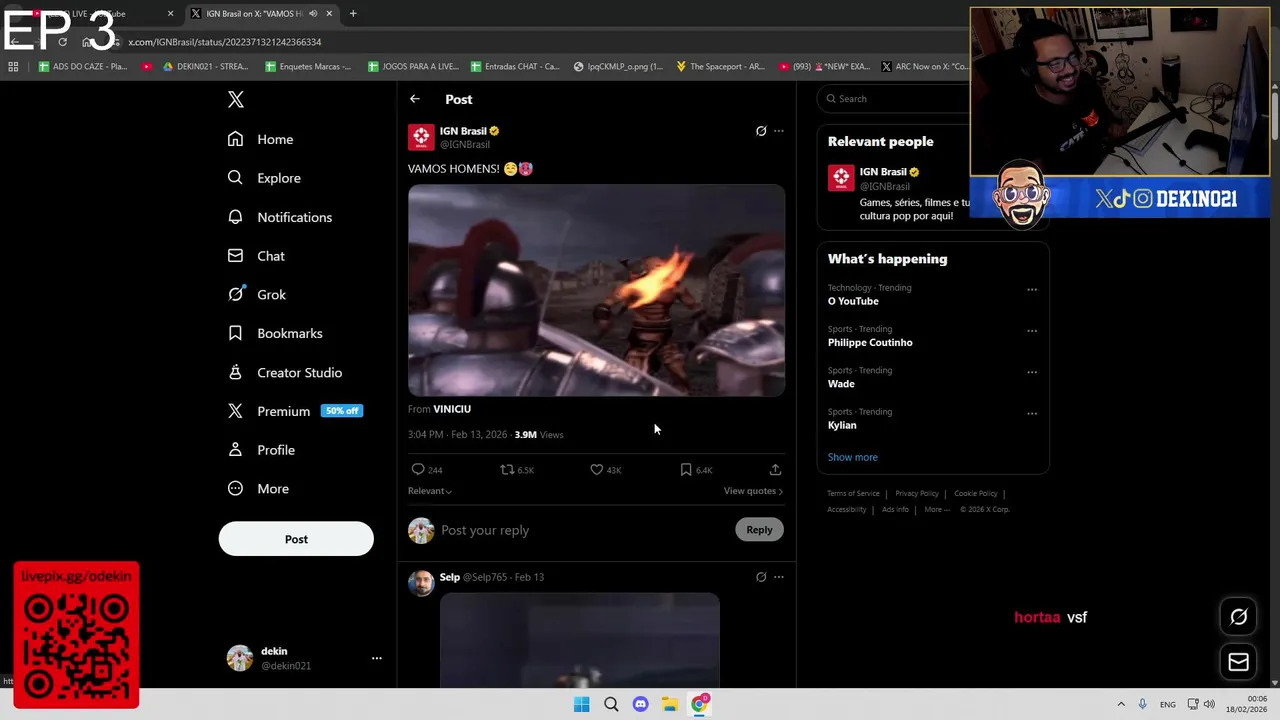Open more options for Wade trend
This screenshot has width=1280, height=720.
(x=1032, y=372)
